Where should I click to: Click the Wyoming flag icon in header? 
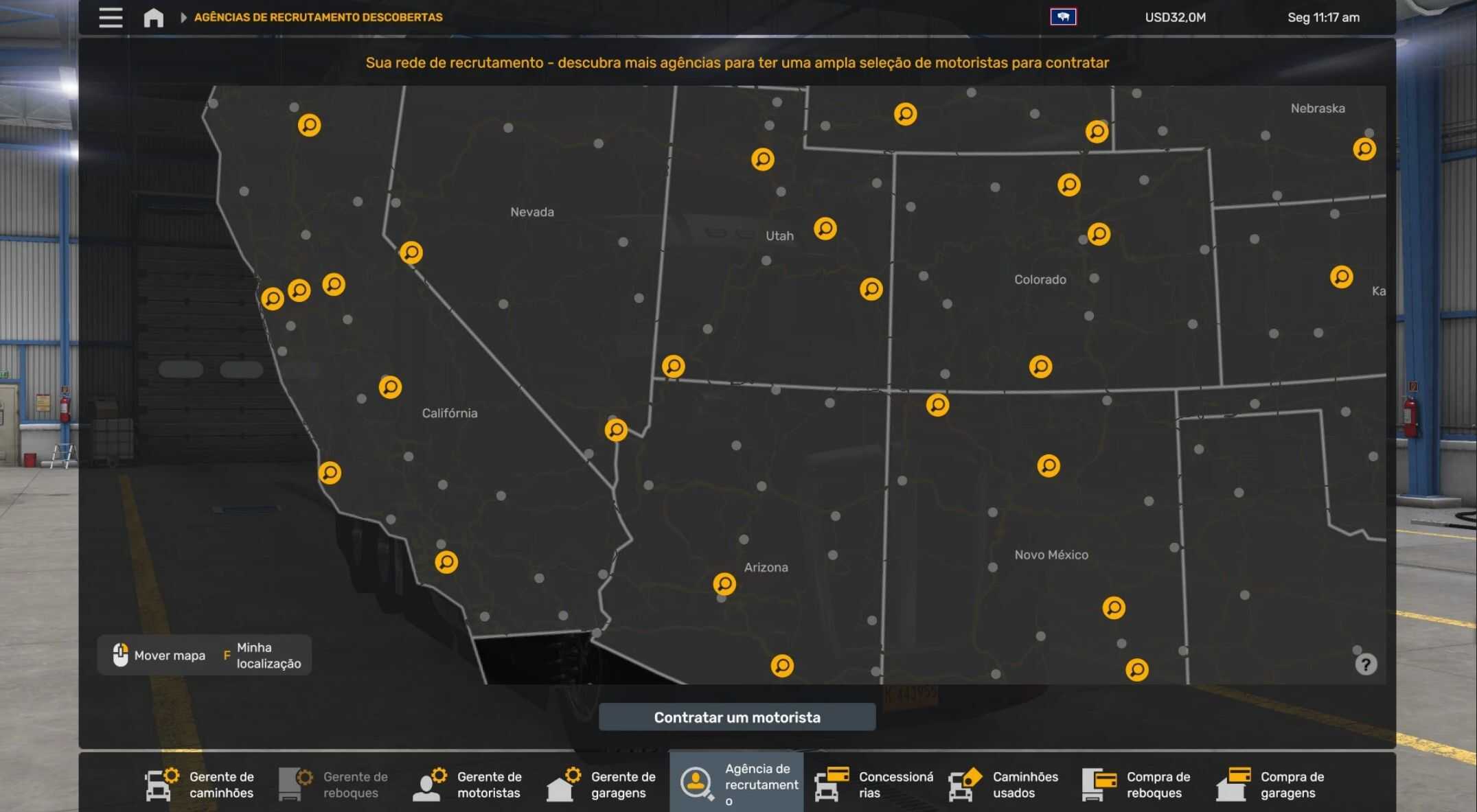coord(1062,17)
